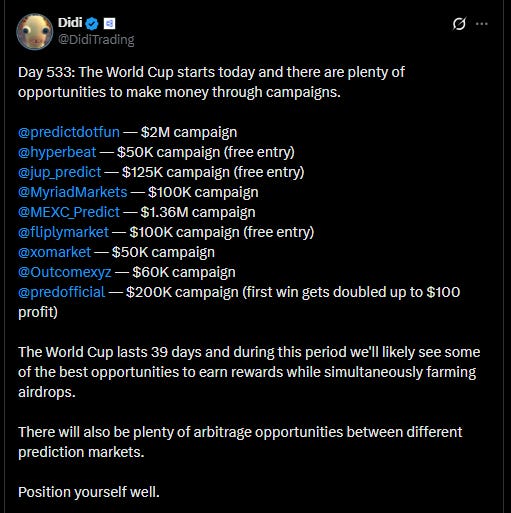Open the @Outcomexyz mention
Screen dimensions: 511x513
(x=65, y=272)
